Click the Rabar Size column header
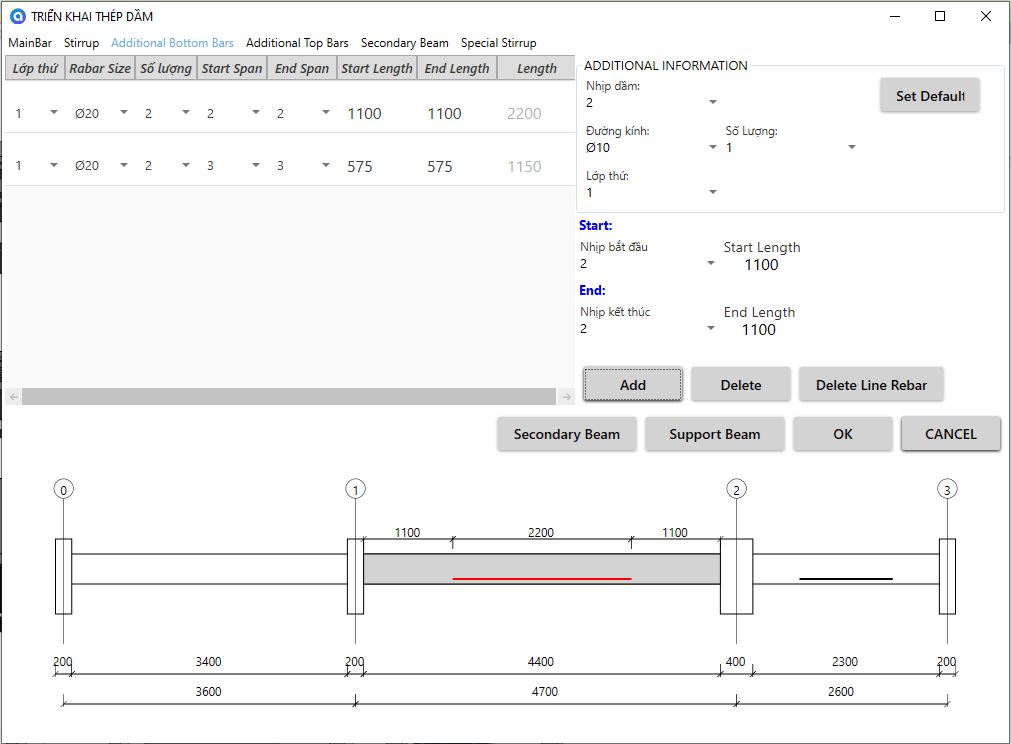 coord(100,68)
